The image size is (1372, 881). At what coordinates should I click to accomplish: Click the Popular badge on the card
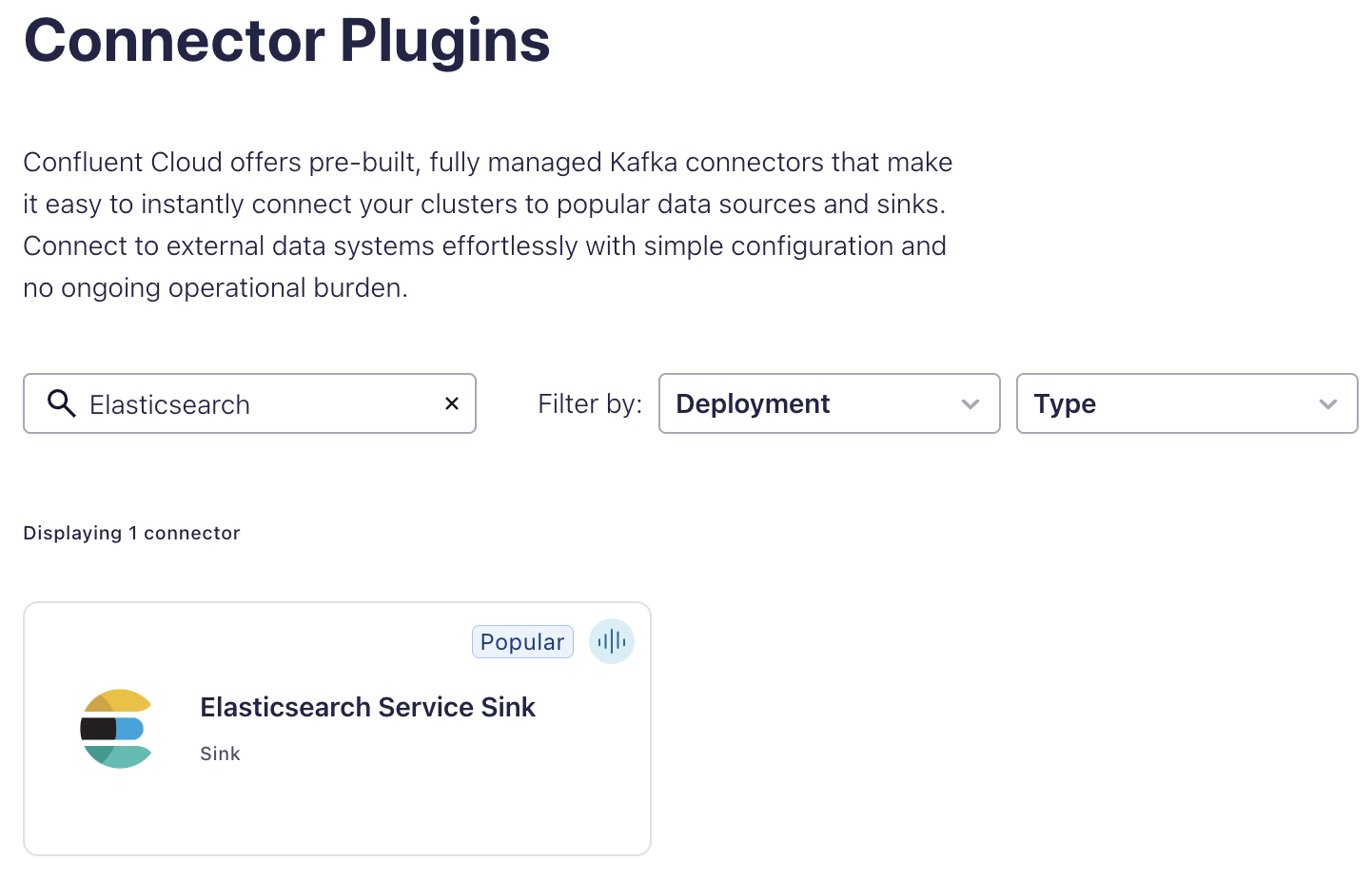(522, 642)
